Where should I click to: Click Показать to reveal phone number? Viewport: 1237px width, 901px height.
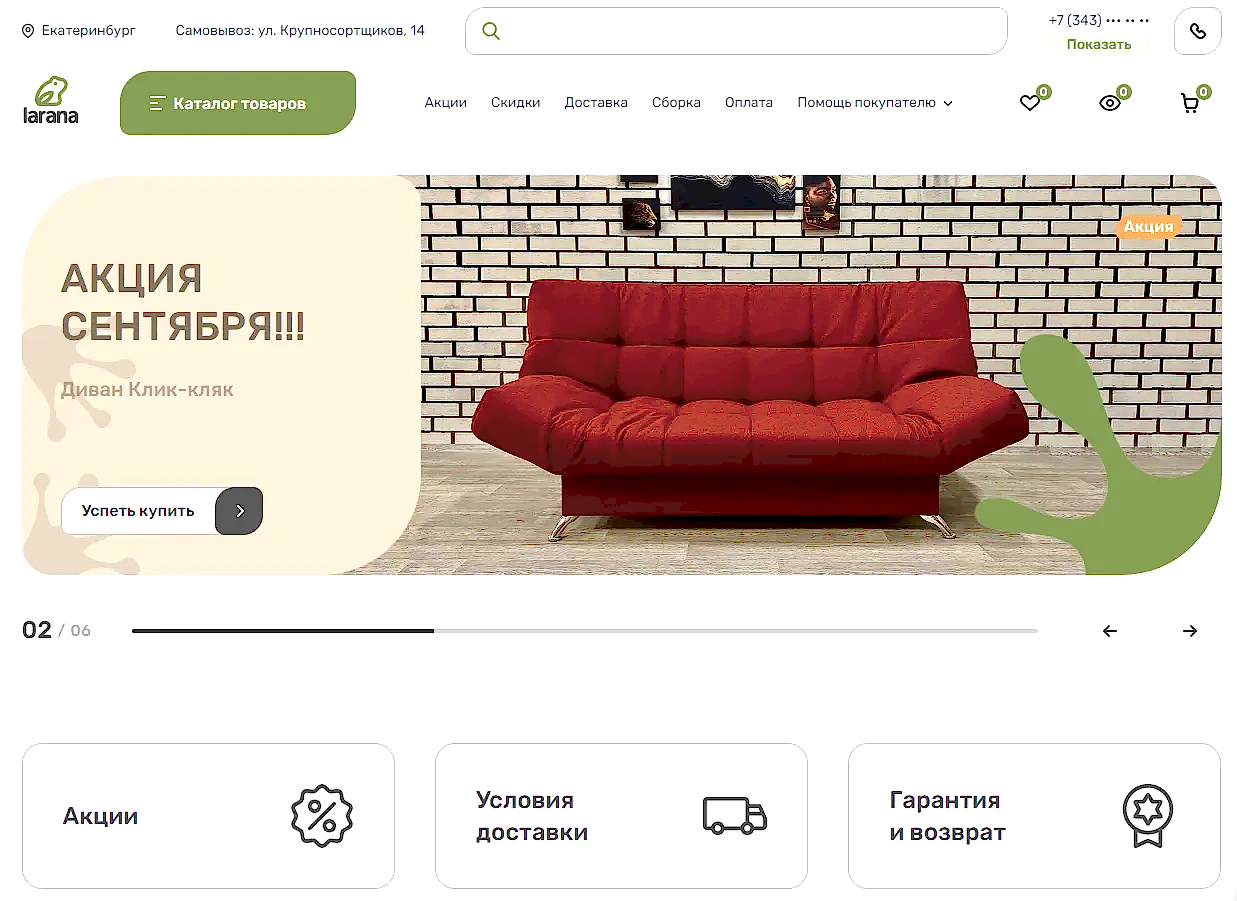pos(1099,44)
